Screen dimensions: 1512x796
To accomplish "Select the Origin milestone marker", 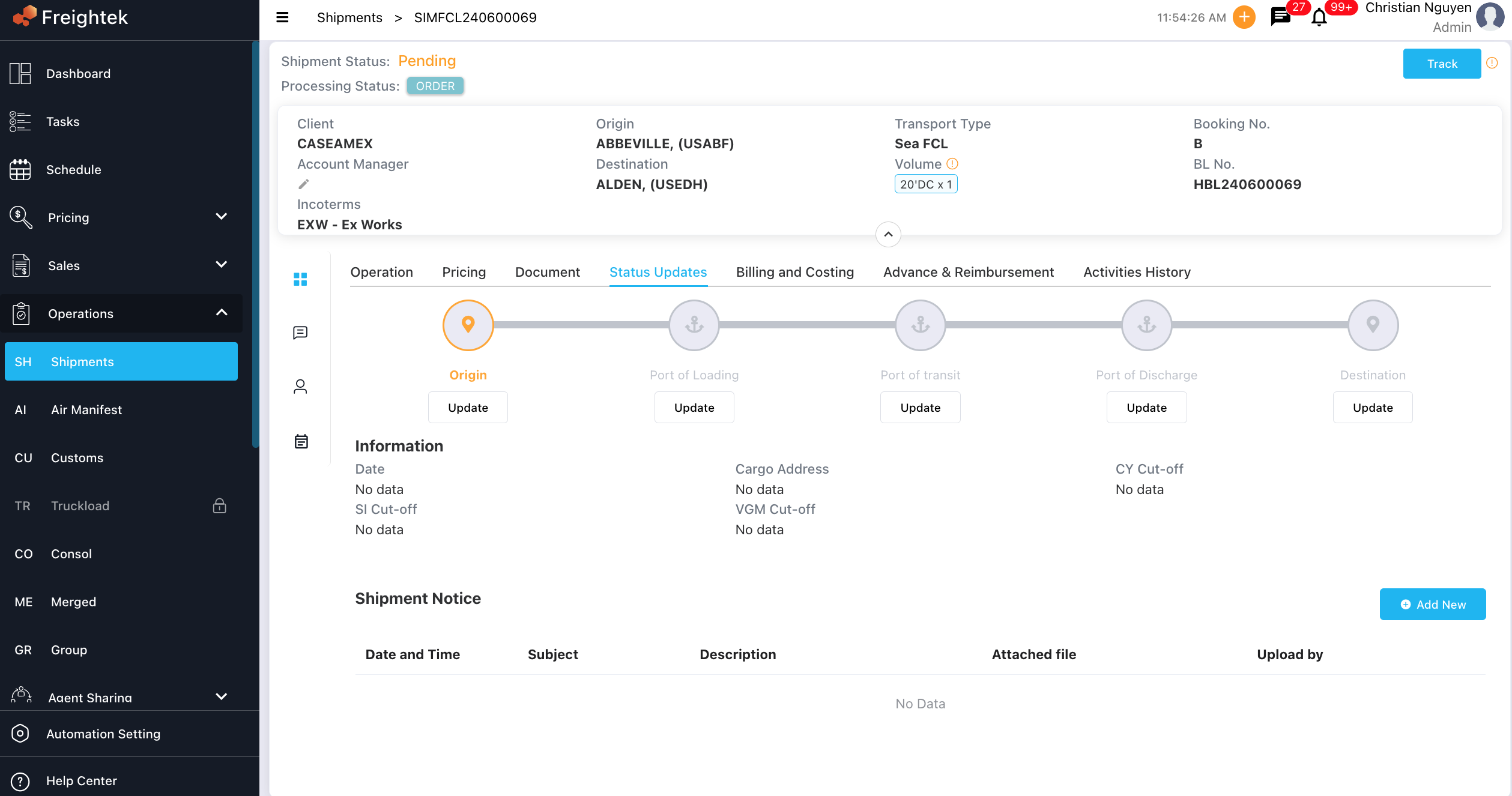I will pos(468,325).
